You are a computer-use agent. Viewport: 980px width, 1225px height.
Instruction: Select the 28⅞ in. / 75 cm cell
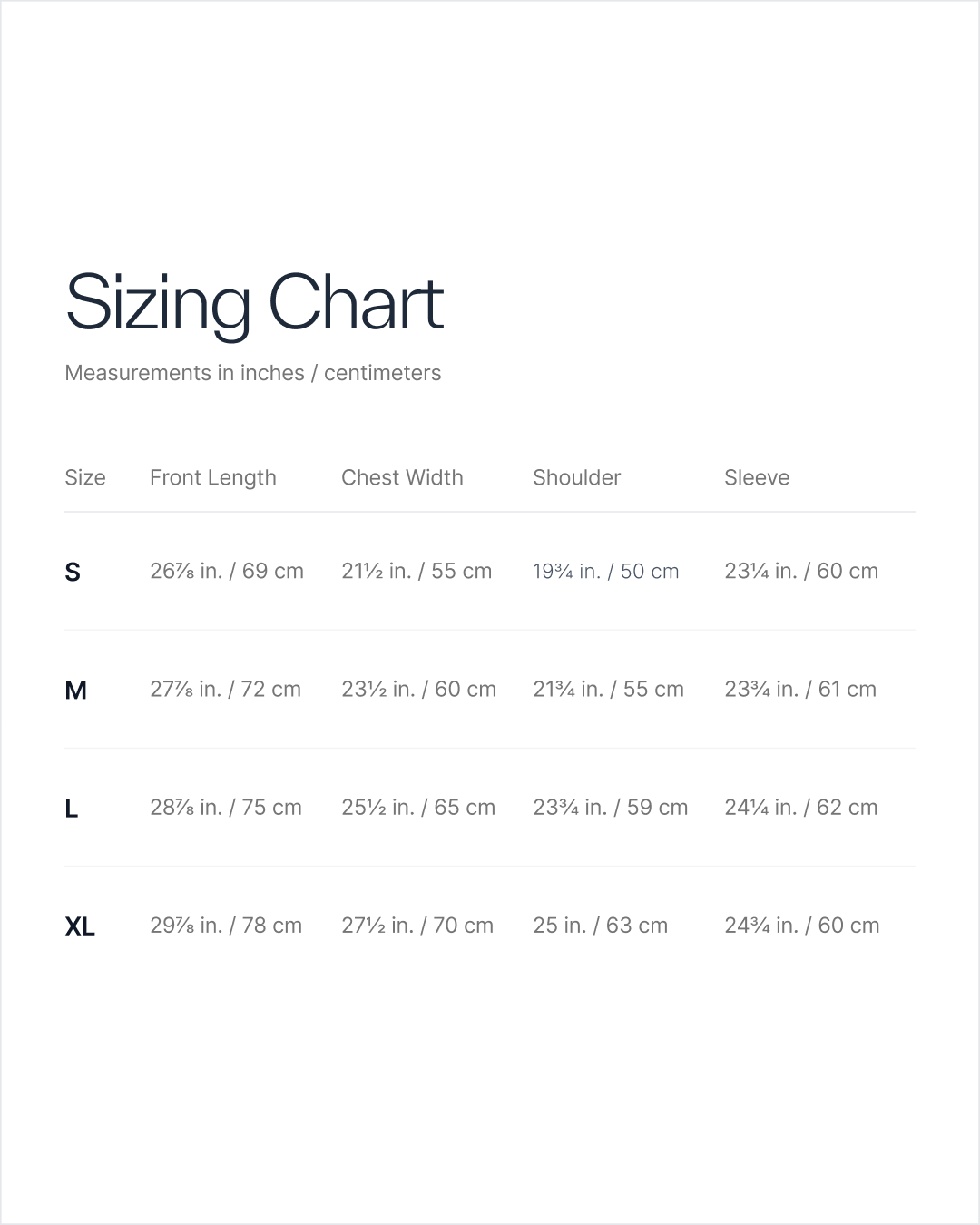pos(226,807)
